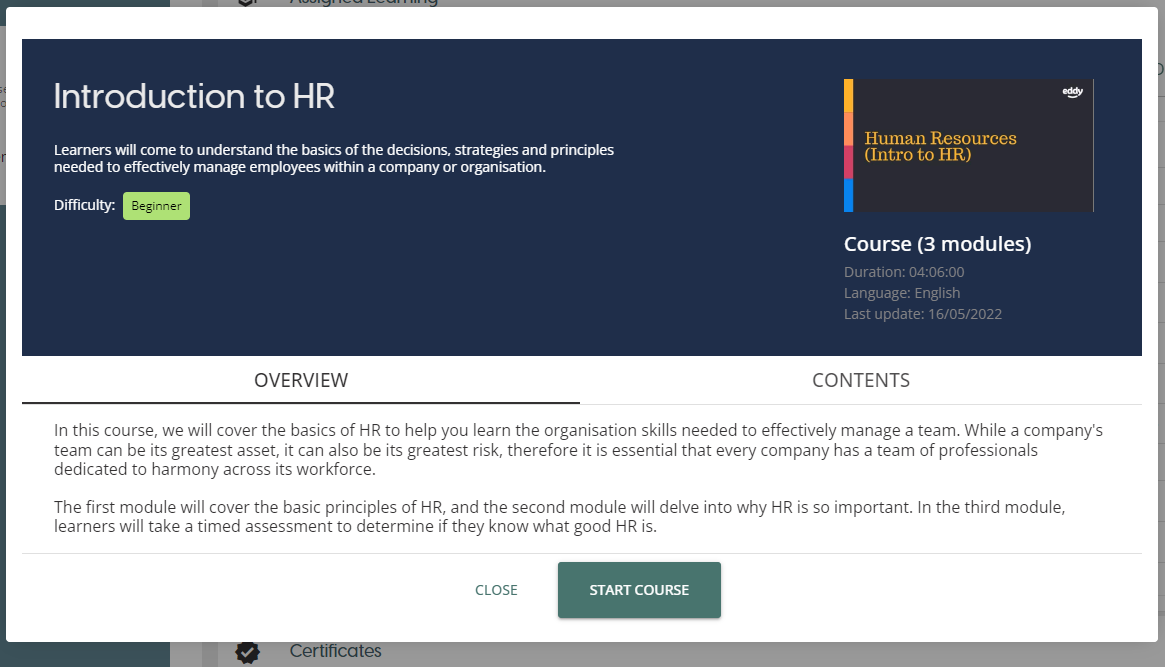
Task: Click the yellow segment of thumbnail color stripe
Action: (848, 95)
